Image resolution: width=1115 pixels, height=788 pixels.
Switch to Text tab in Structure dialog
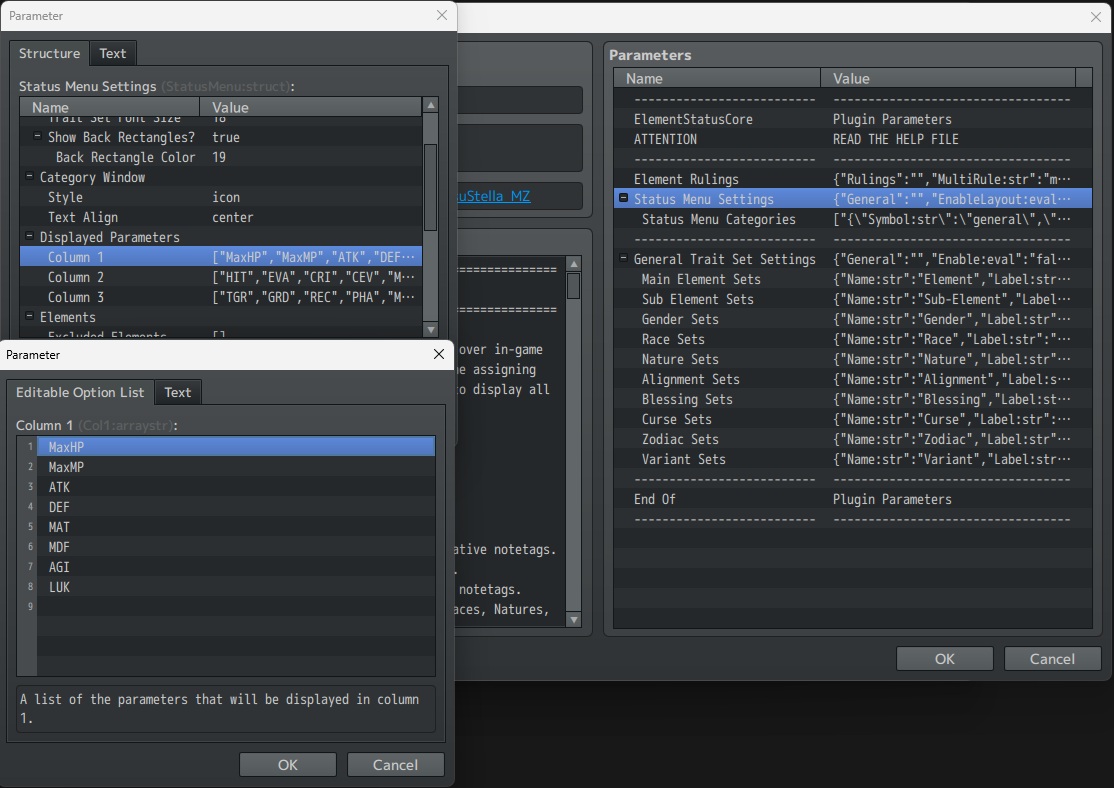[112, 53]
